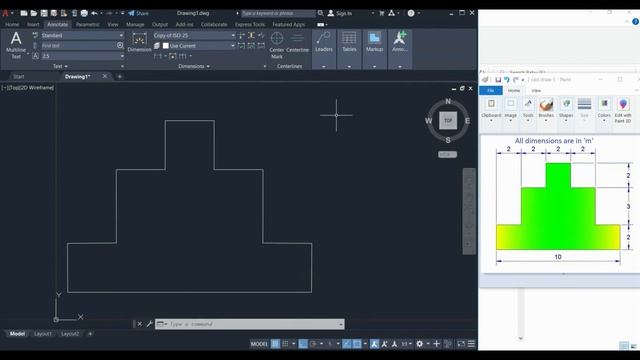Open the Start tab

point(19,76)
